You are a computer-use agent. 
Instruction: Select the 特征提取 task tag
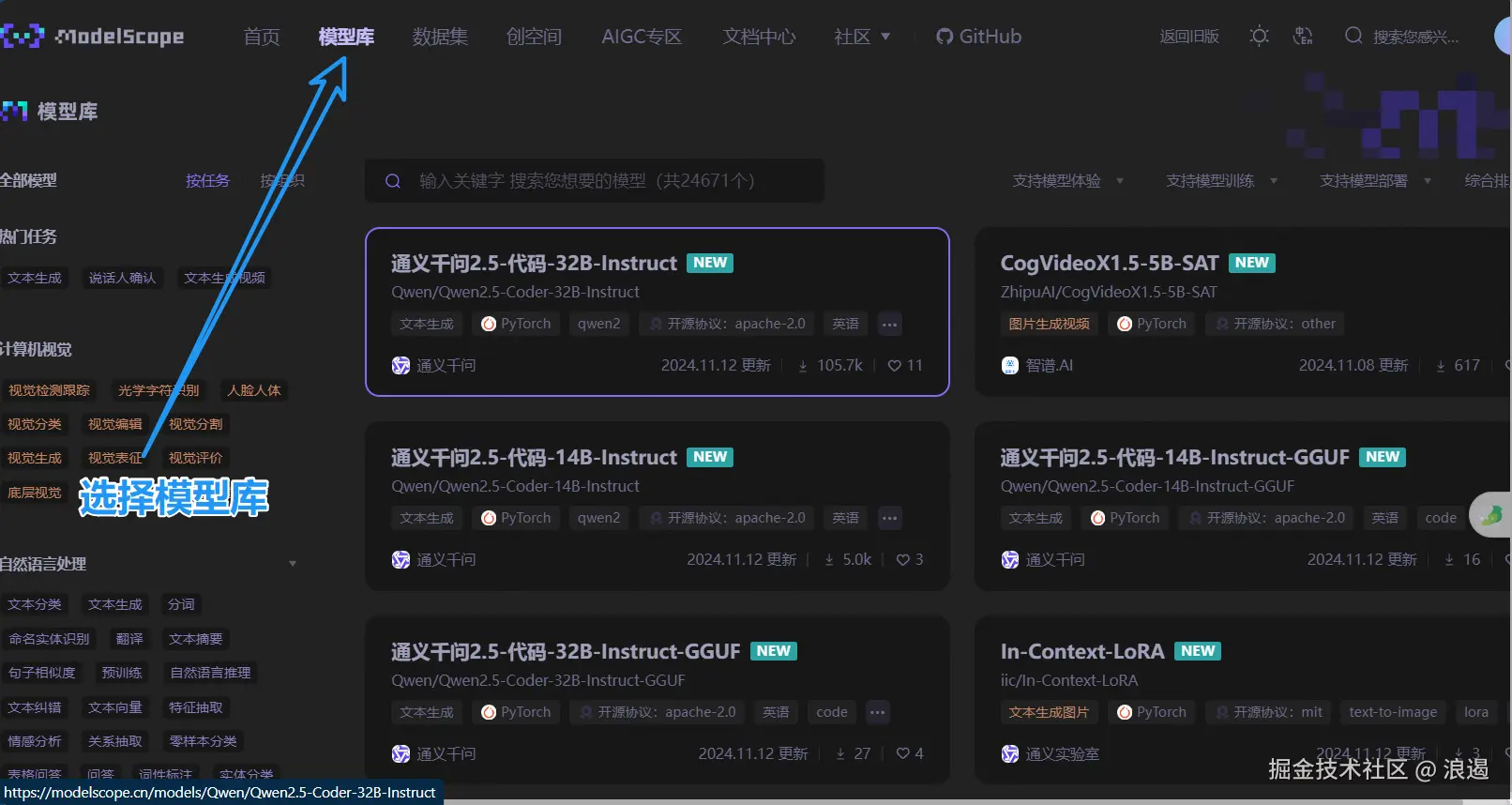click(x=196, y=707)
